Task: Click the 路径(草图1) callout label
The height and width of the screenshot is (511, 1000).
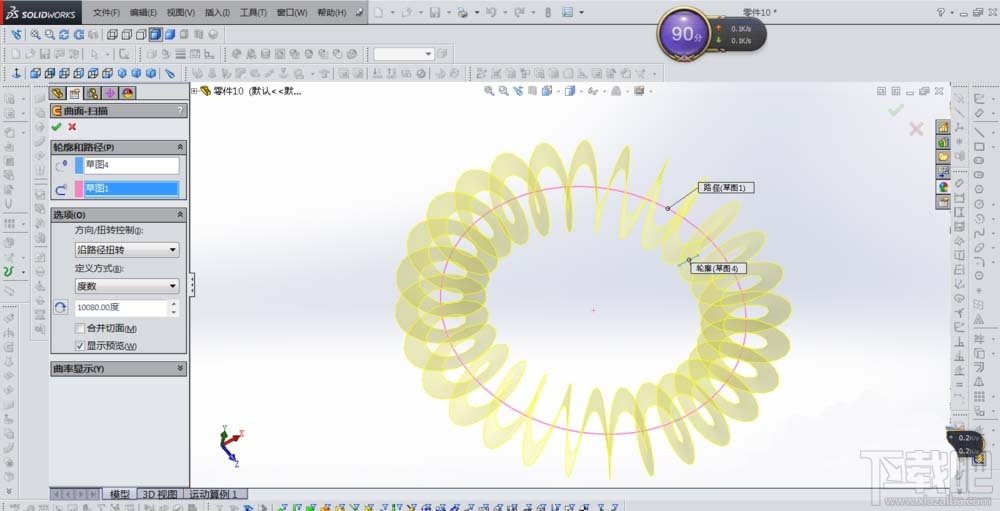Action: [x=726, y=188]
